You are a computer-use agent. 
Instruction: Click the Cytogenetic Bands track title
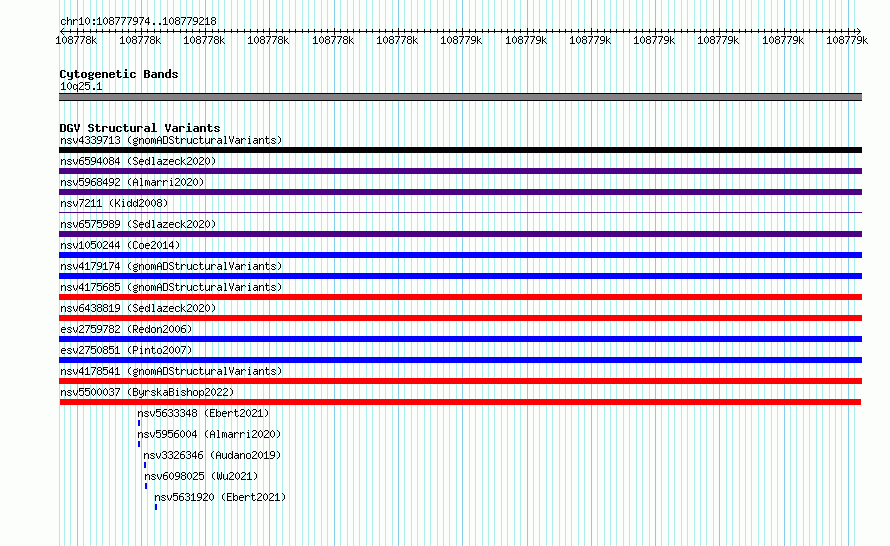tap(119, 74)
